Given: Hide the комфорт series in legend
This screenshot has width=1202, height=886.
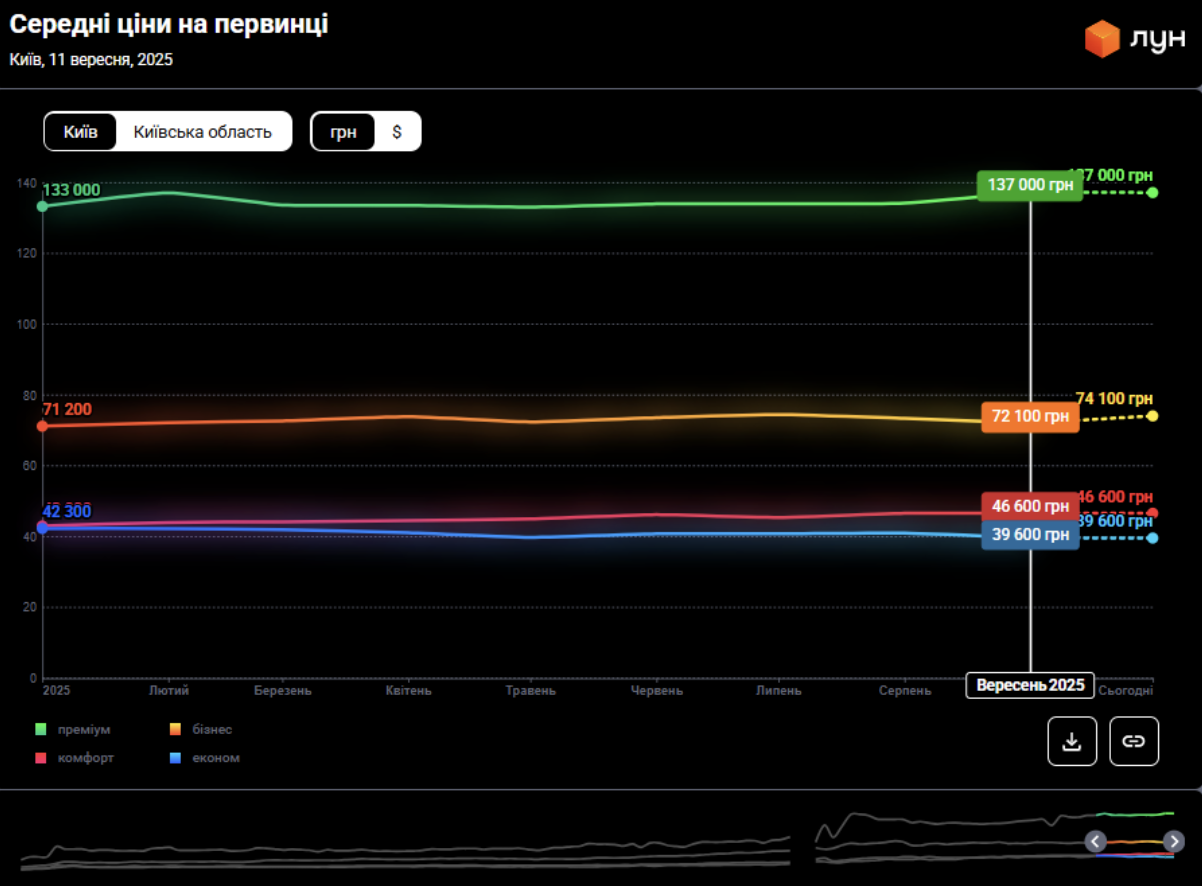Looking at the screenshot, I should [86, 758].
